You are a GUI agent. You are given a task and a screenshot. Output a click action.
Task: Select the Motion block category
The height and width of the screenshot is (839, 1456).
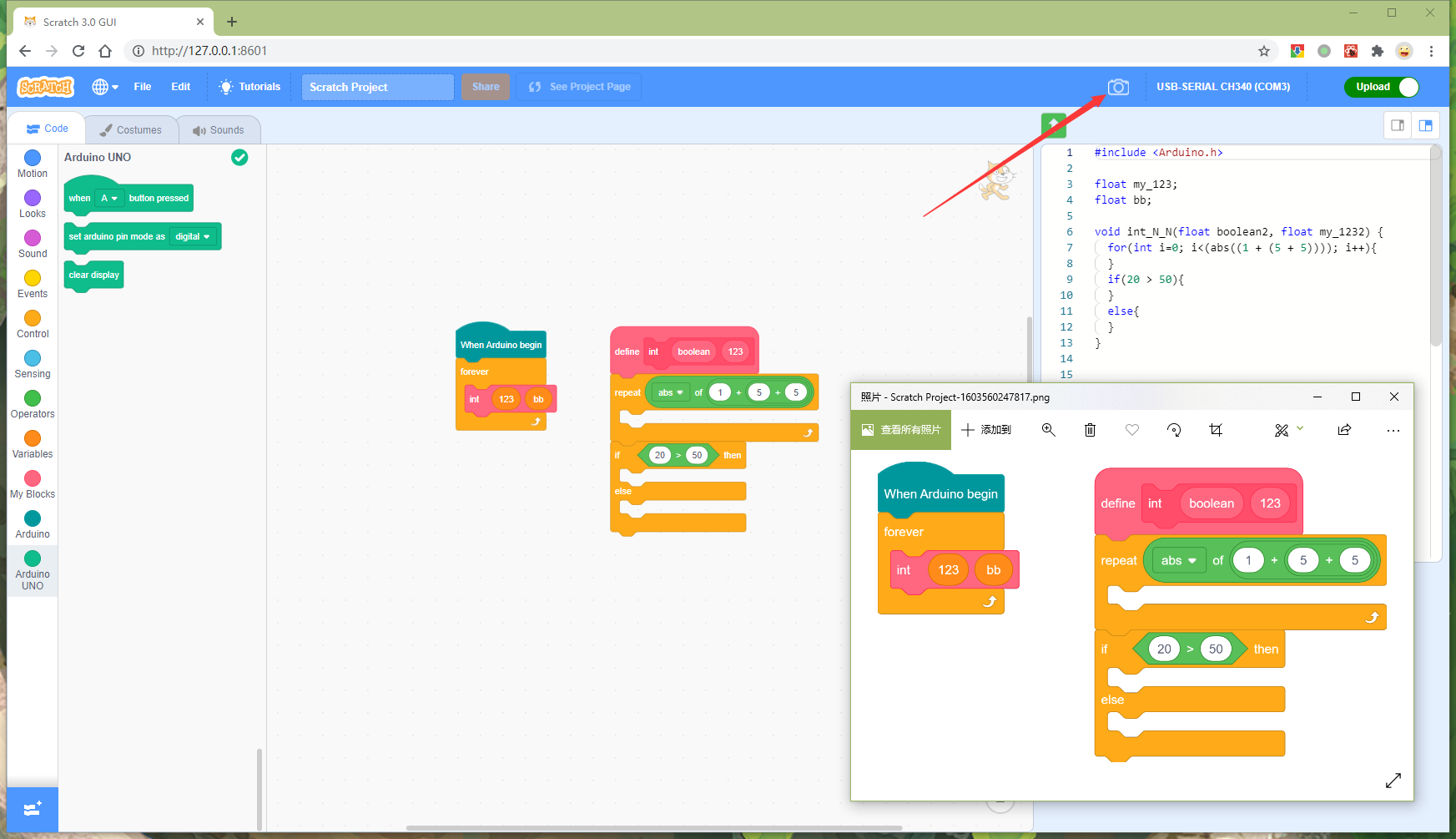(x=33, y=164)
